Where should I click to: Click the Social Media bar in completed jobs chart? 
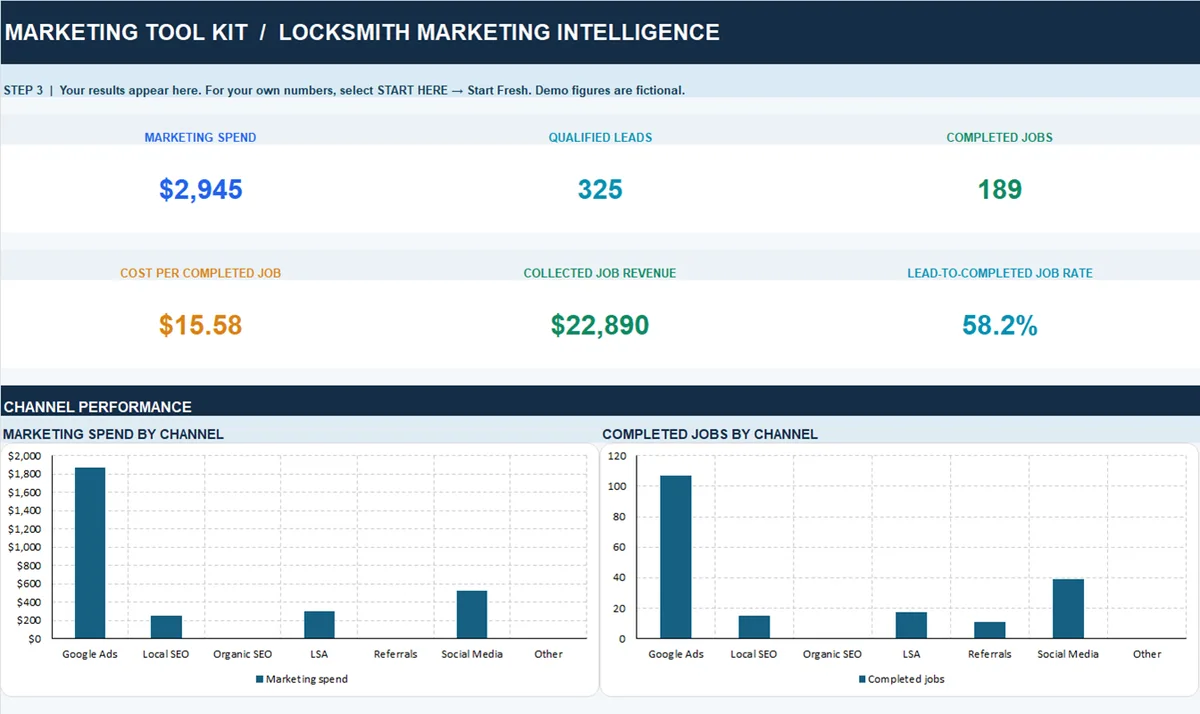[x=1068, y=609]
